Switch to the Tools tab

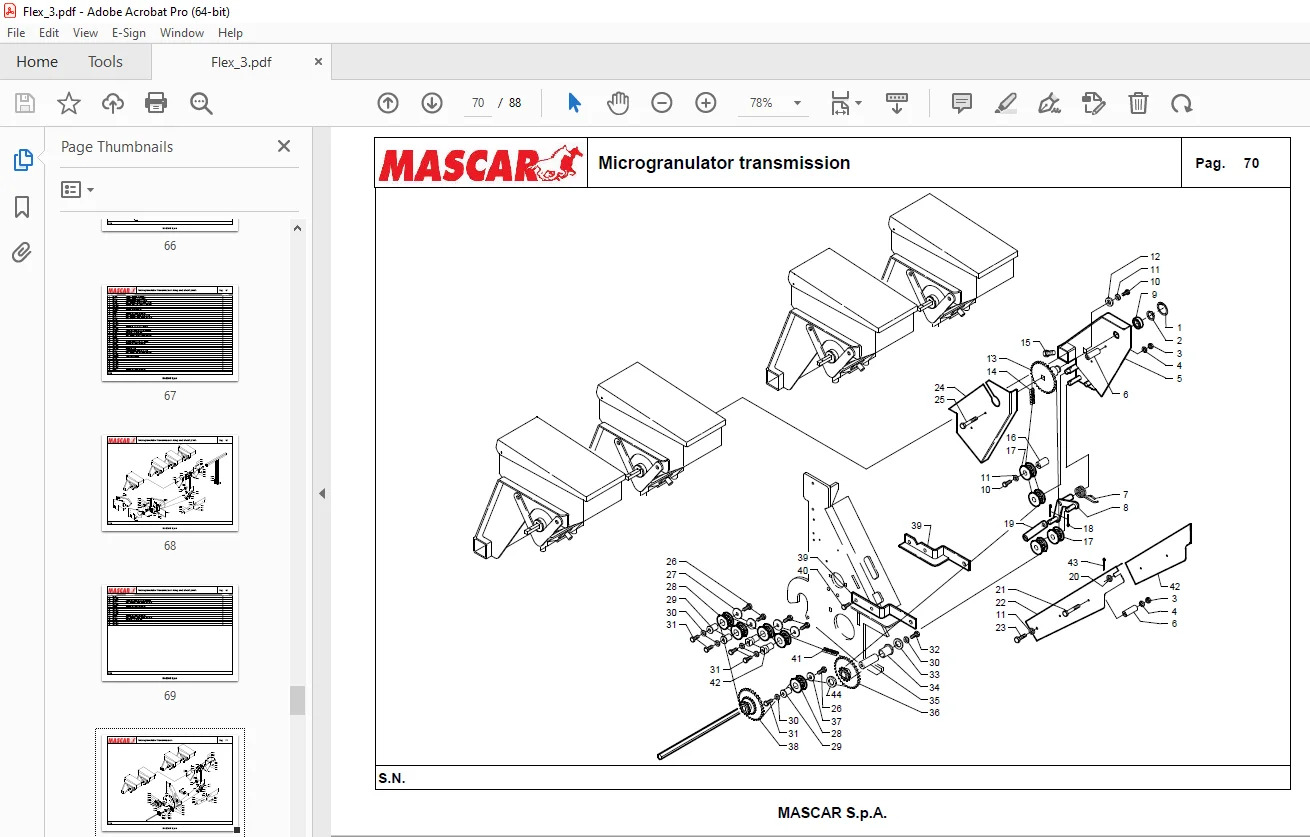click(x=105, y=61)
